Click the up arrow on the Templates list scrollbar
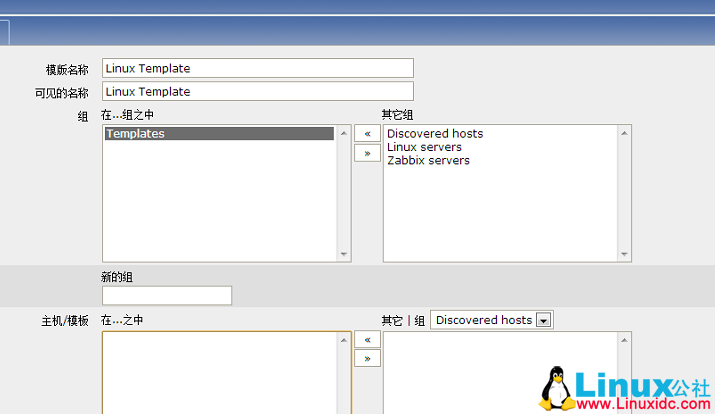Image resolution: width=715 pixels, height=414 pixels. (x=344, y=132)
